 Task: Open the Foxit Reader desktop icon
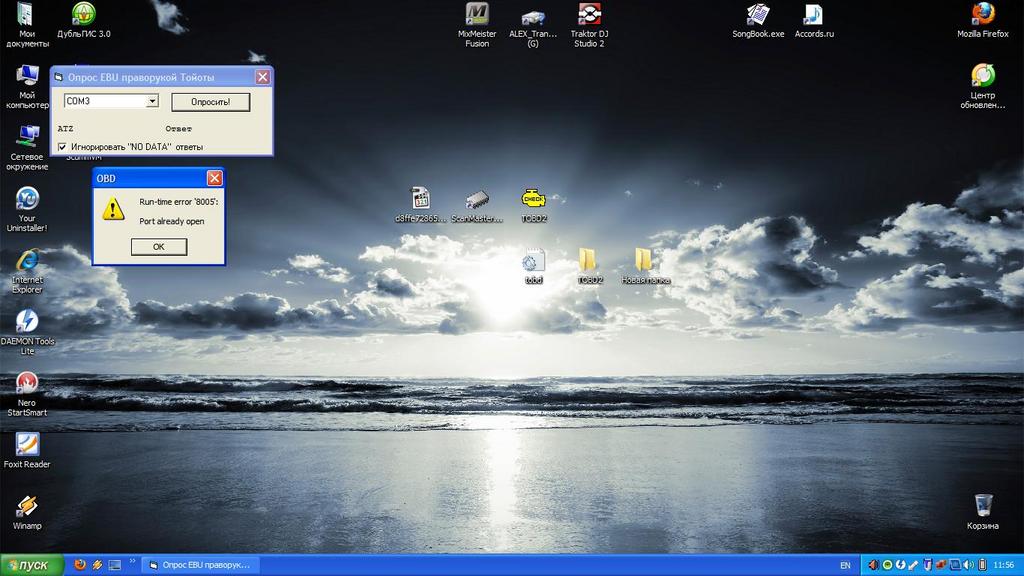pos(27,444)
